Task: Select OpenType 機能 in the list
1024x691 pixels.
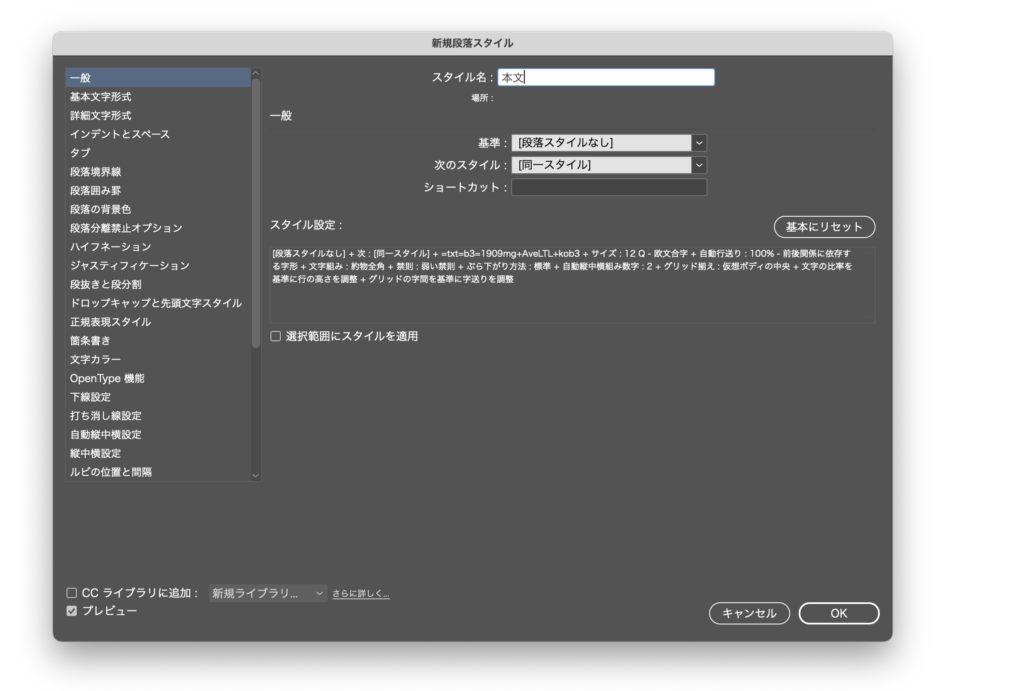Action: [107, 378]
